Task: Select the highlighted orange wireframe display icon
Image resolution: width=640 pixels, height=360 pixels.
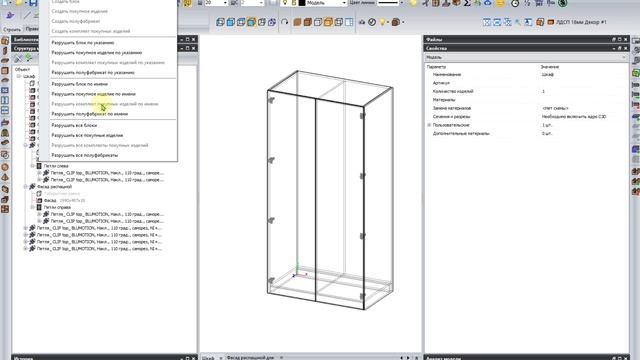Action: click(328, 22)
